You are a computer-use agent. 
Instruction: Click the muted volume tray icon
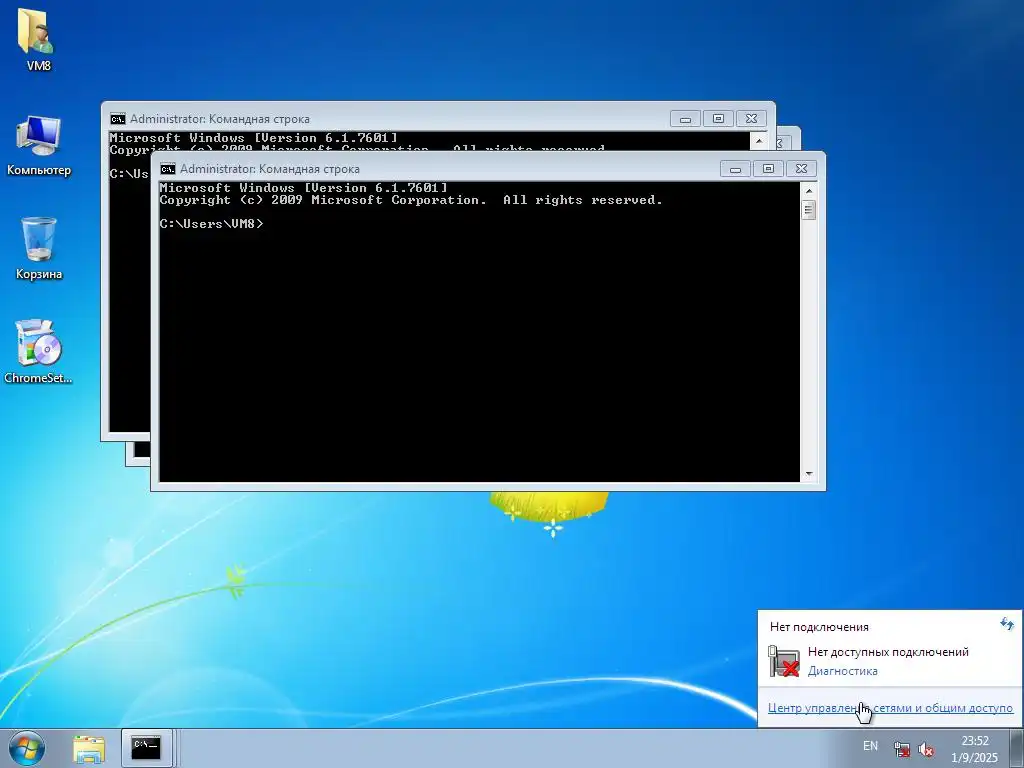tap(925, 749)
